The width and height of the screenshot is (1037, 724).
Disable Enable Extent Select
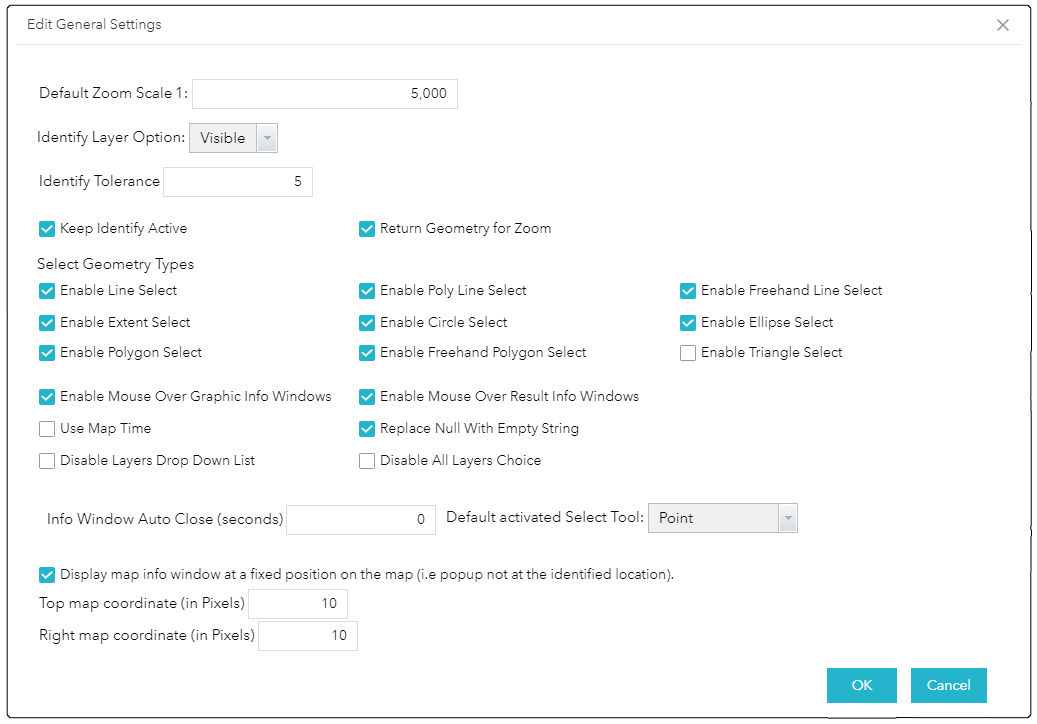(x=46, y=322)
